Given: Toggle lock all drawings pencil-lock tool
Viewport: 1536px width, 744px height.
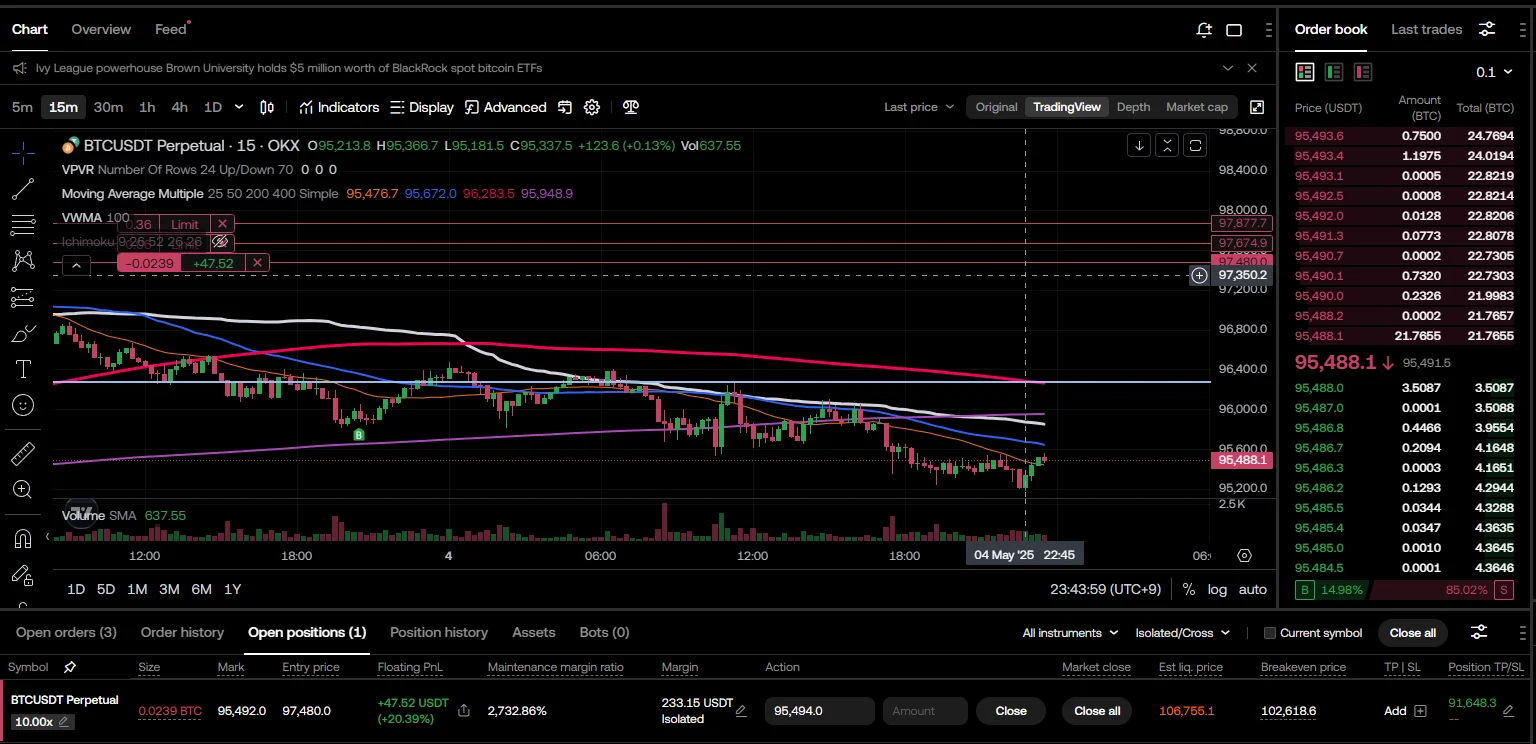Looking at the screenshot, I should [x=23, y=575].
